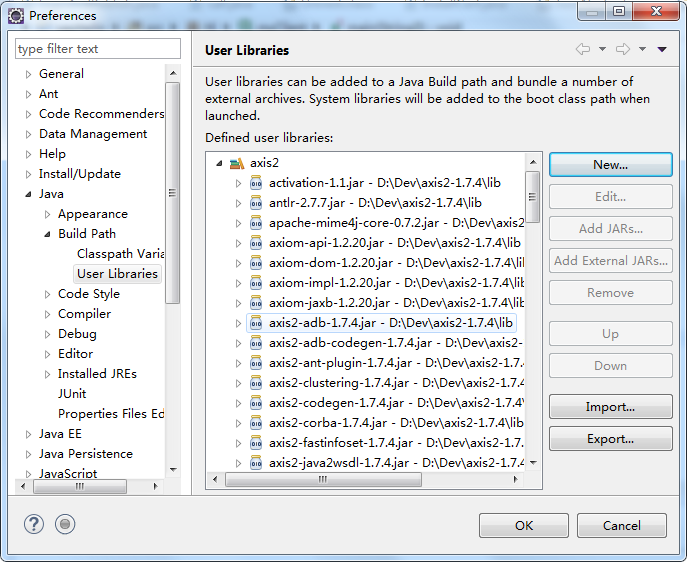
Task: Select the JUnit preferences page
Action: tap(72, 394)
